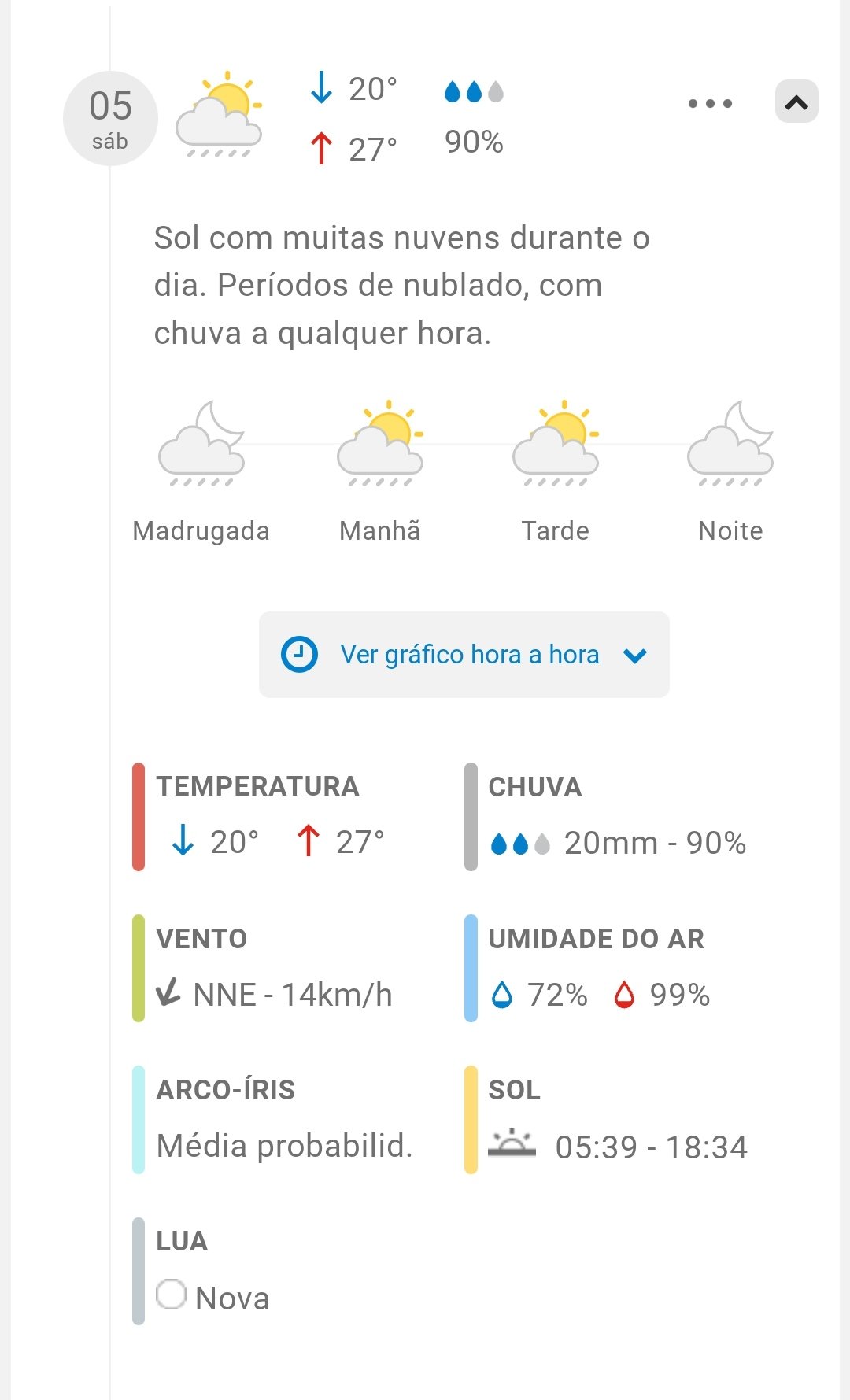Click the day summary weather icon at top
850x1400 pixels.
tap(219, 115)
